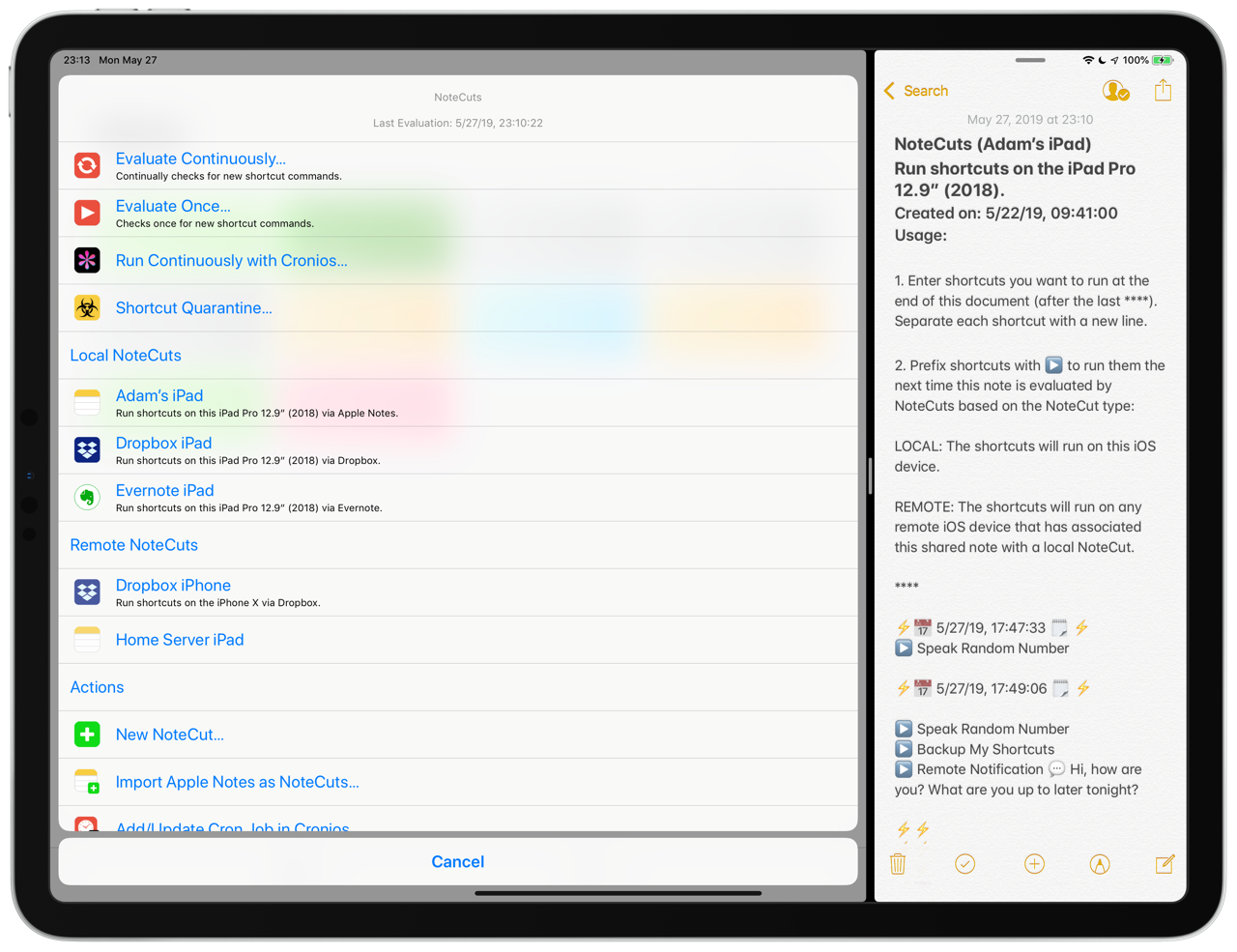Select Evaluate Once option

coord(458,213)
